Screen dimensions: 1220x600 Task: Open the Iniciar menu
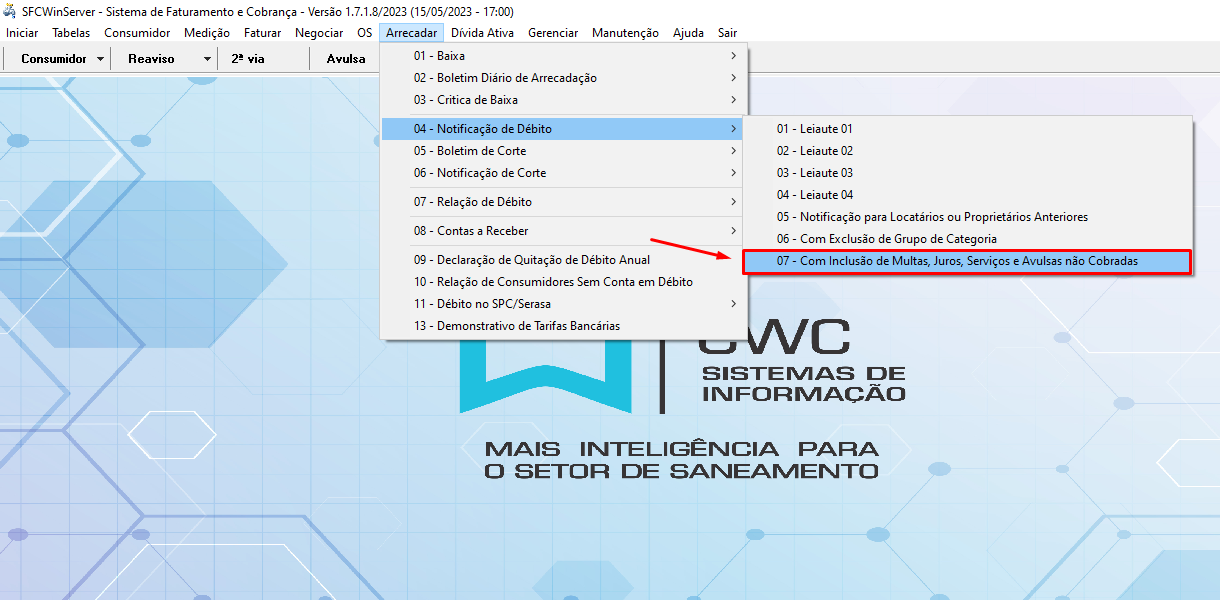pyautogui.click(x=22, y=33)
